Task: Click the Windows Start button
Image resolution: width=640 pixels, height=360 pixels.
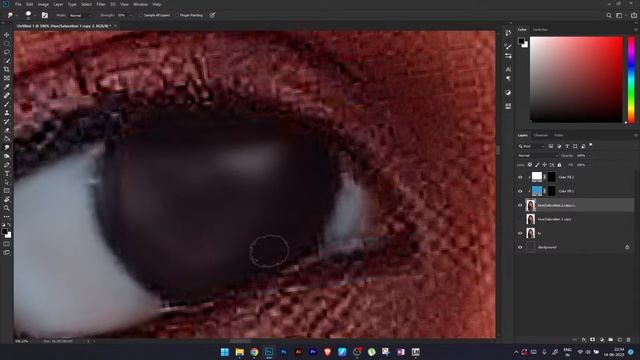Action: coord(224,352)
